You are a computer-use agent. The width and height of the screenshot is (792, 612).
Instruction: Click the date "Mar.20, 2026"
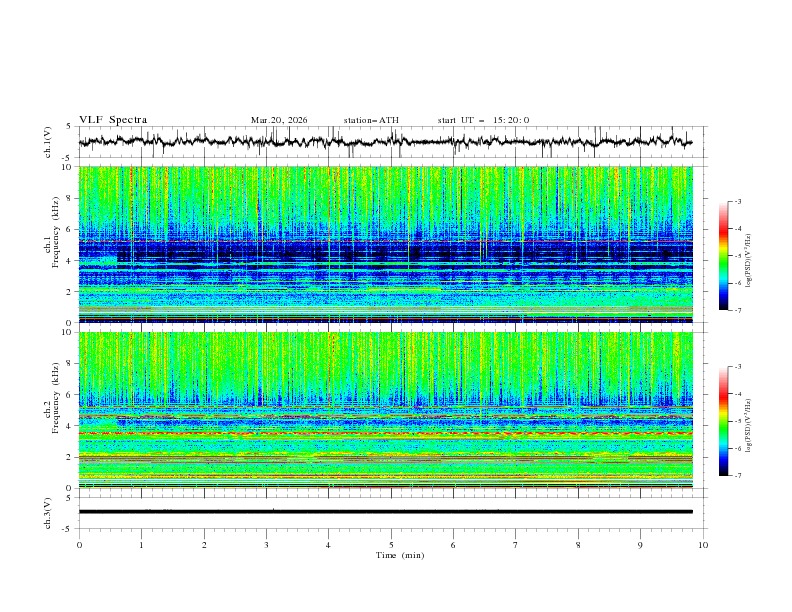coord(279,120)
